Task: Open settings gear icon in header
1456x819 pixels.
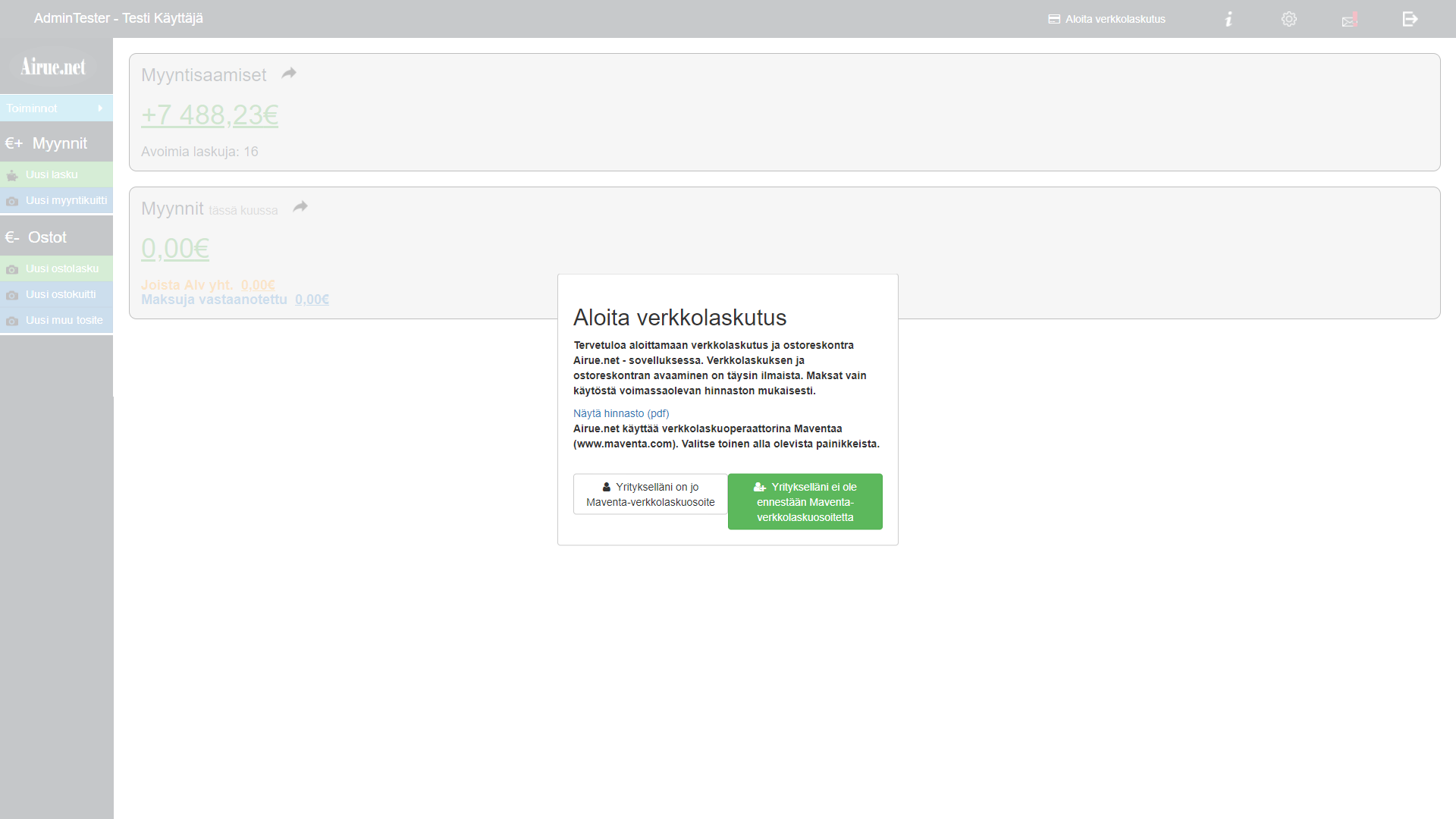Action: (1289, 19)
